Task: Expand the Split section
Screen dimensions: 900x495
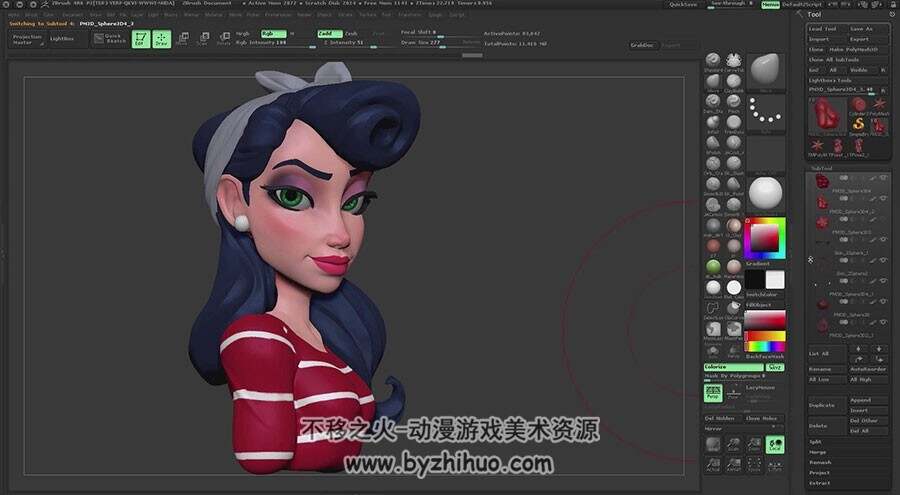Action: 815,442
